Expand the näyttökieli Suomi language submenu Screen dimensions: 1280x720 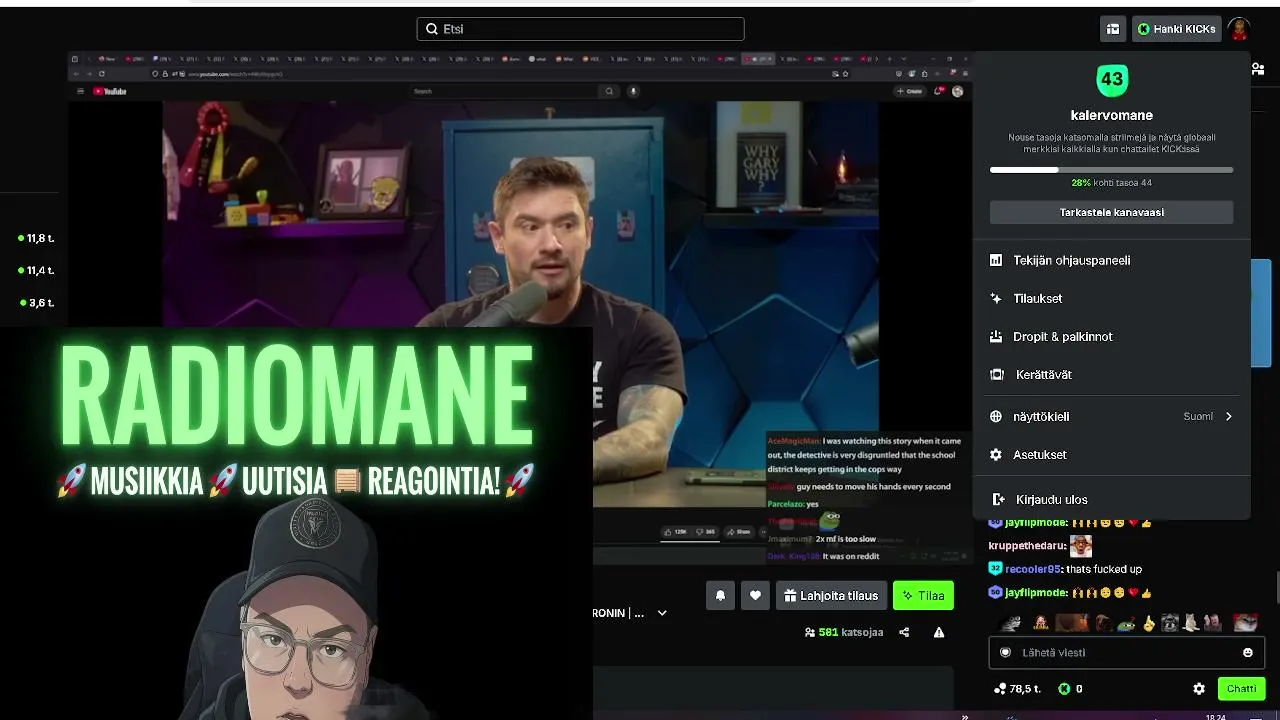coord(1111,416)
